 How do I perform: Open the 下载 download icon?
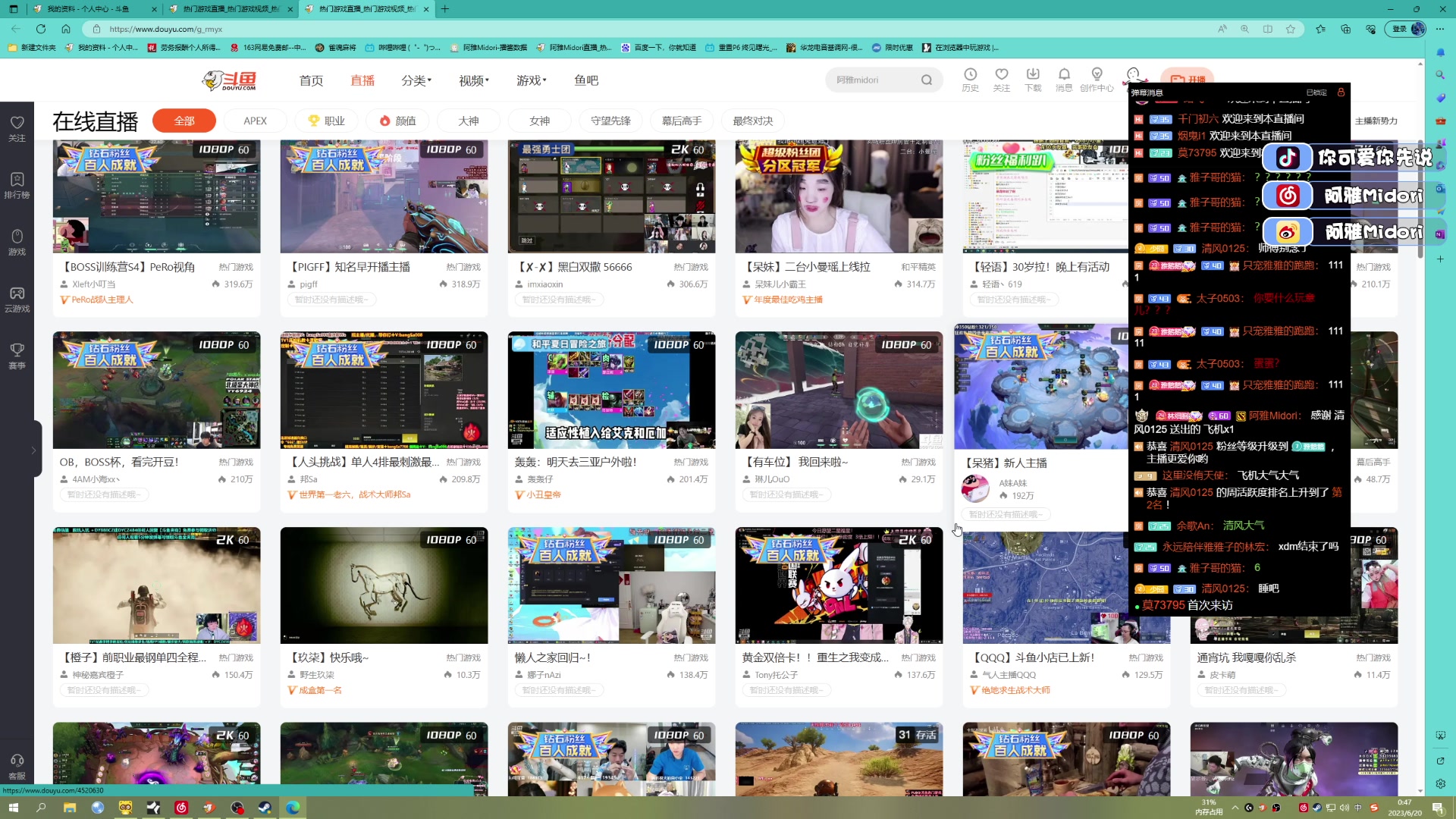pos(1032,74)
